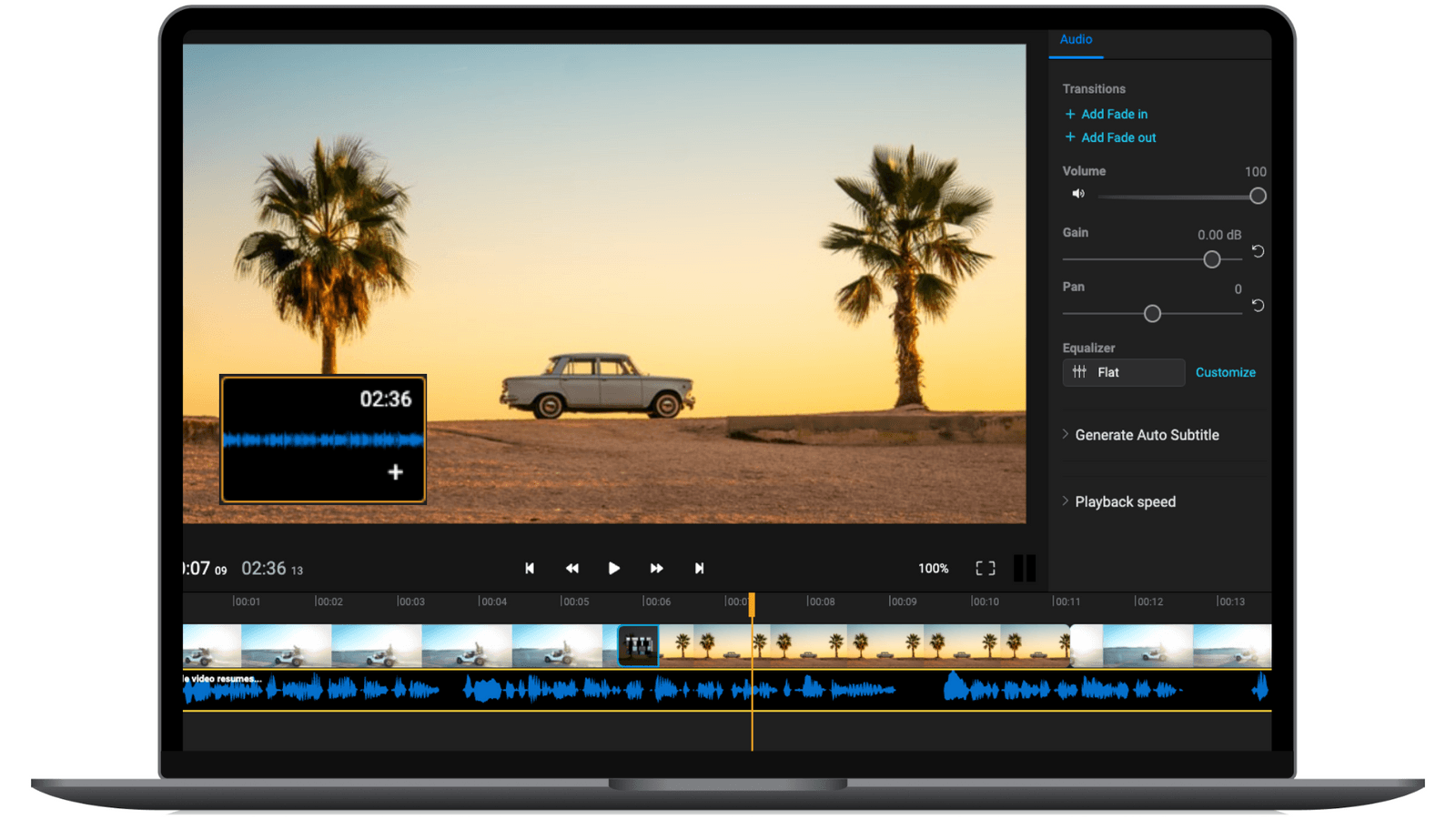Rewind playback with the double-arrow icon
The width and height of the screenshot is (1456, 819).
pos(572,568)
